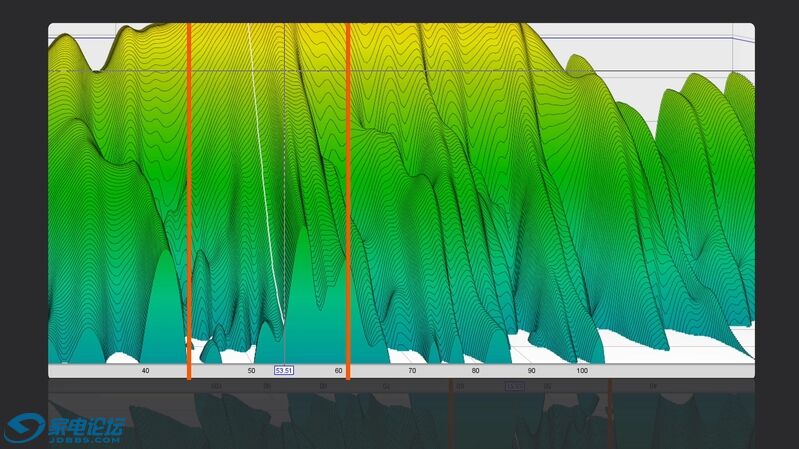
Task: Click the blue swirl forum logo icon
Action: point(24,429)
